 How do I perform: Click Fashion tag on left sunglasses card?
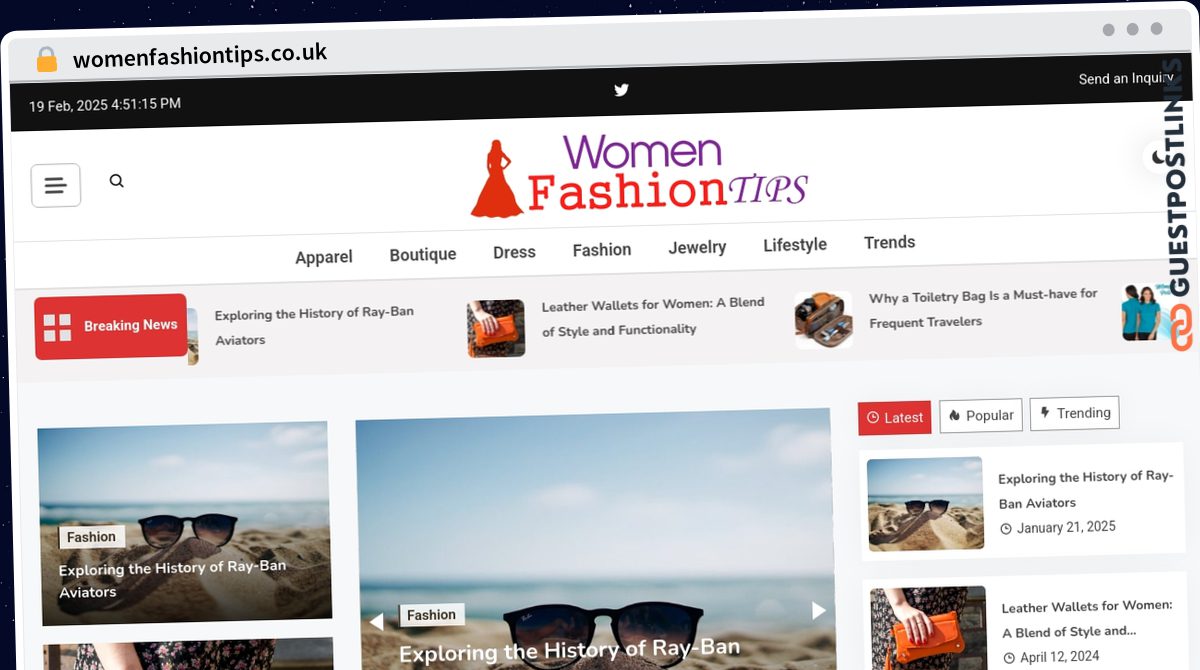click(91, 538)
